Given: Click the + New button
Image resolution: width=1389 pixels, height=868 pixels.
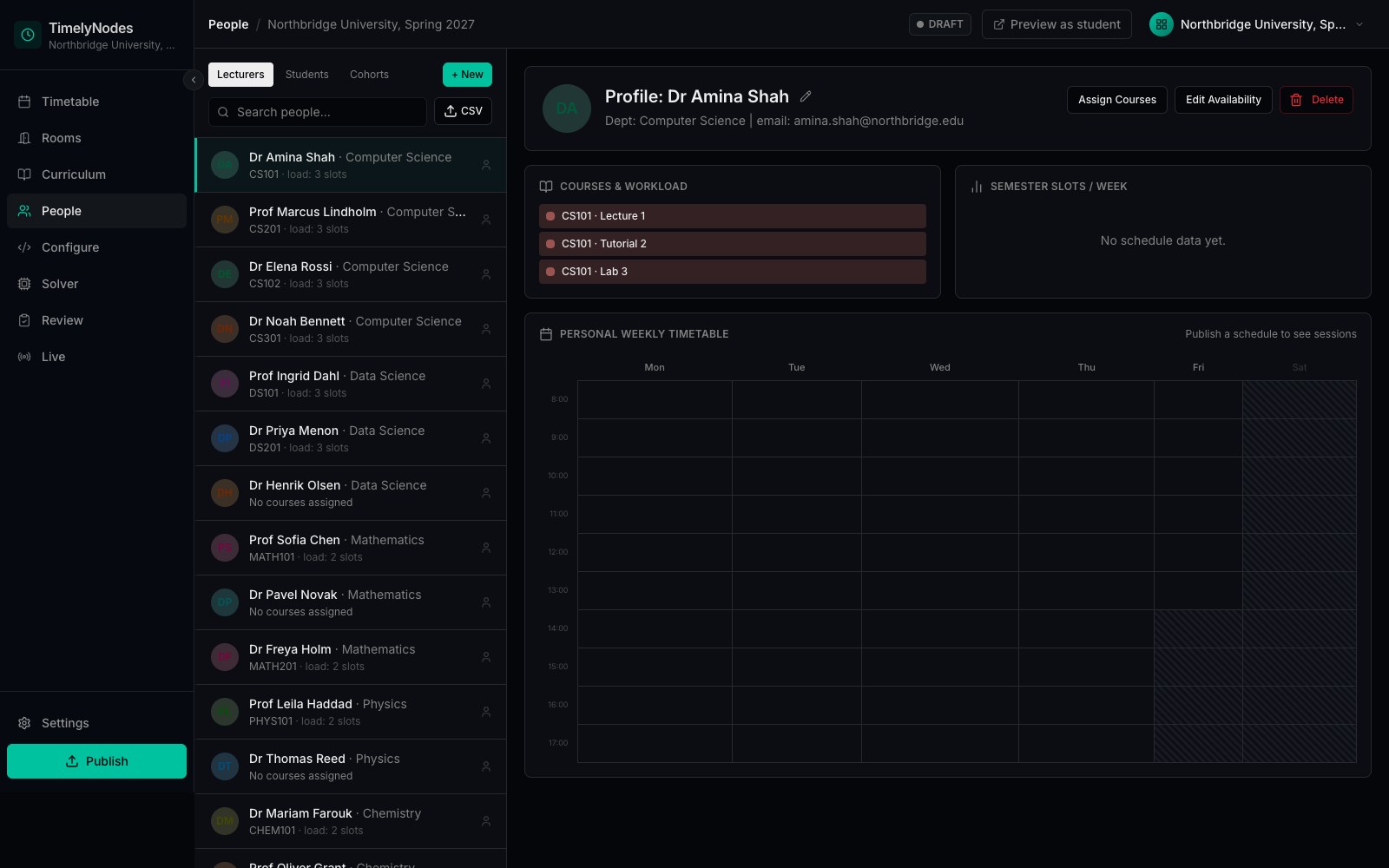Looking at the screenshot, I should tap(467, 75).
